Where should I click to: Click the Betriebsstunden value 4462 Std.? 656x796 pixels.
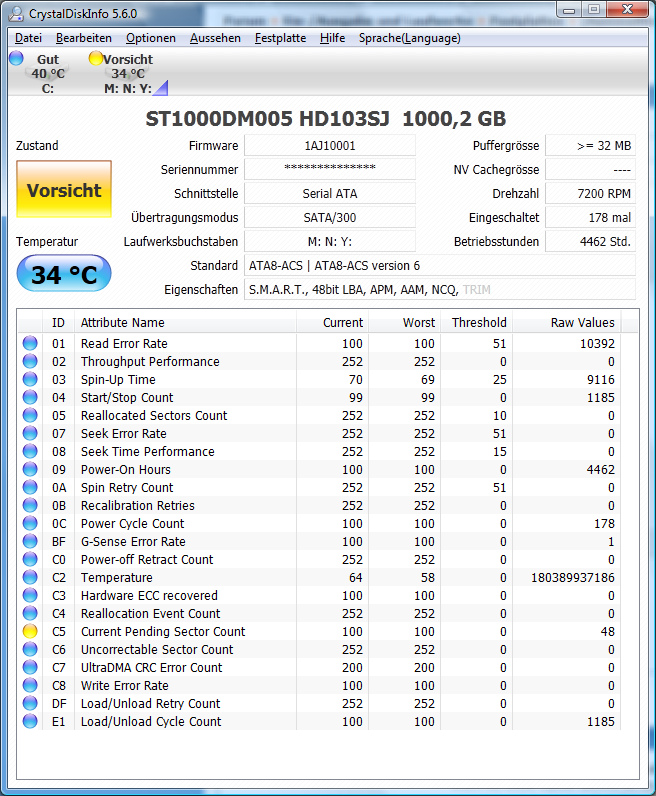click(x=590, y=242)
